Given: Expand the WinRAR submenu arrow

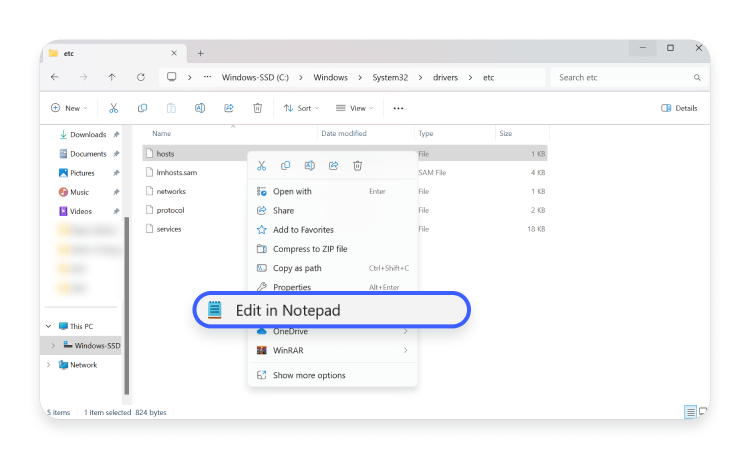Looking at the screenshot, I should coord(406,350).
